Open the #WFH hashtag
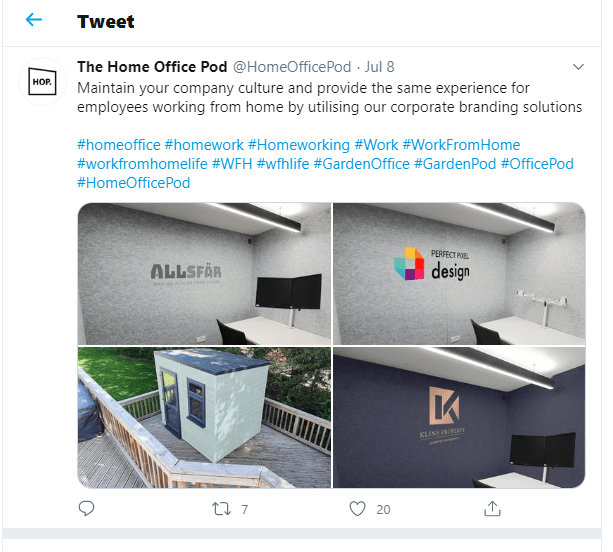613x552 pixels. tap(232, 164)
